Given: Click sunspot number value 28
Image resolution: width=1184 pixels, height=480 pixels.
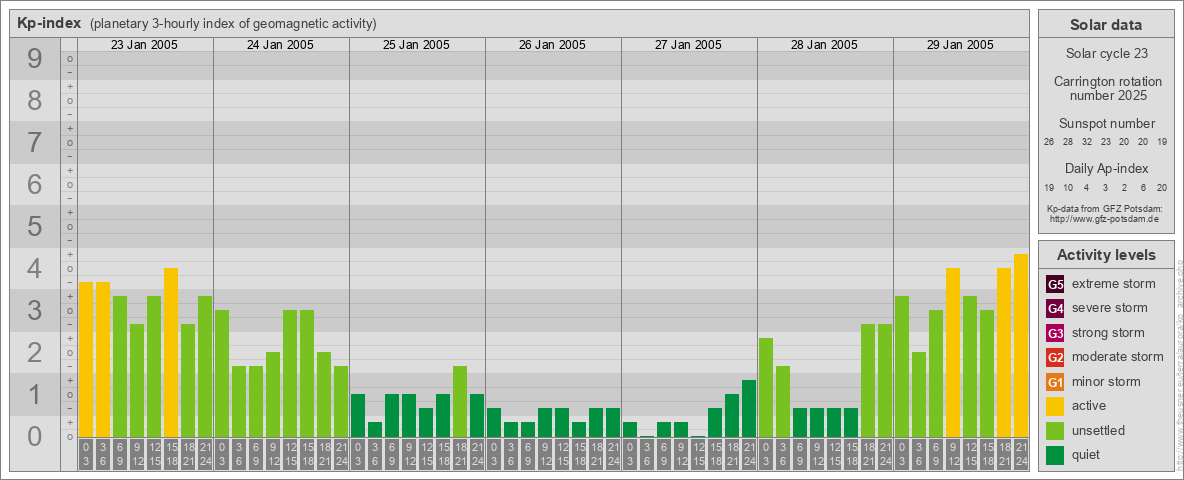Looking at the screenshot, I should click(x=1068, y=142).
